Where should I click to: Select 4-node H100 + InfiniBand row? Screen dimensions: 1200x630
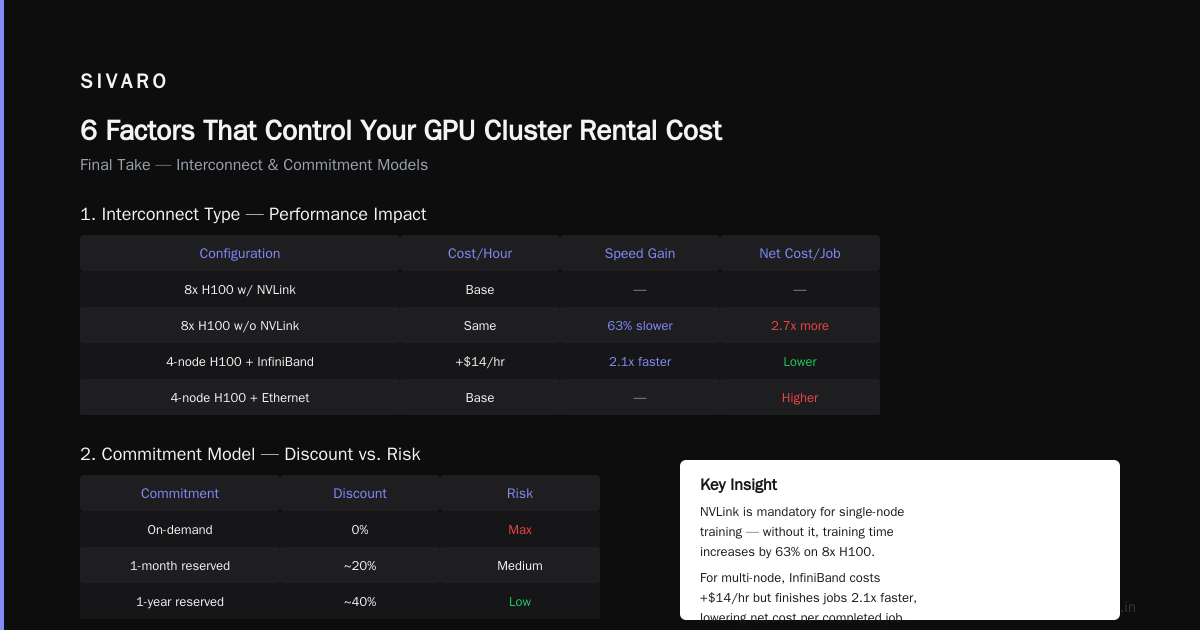click(480, 361)
